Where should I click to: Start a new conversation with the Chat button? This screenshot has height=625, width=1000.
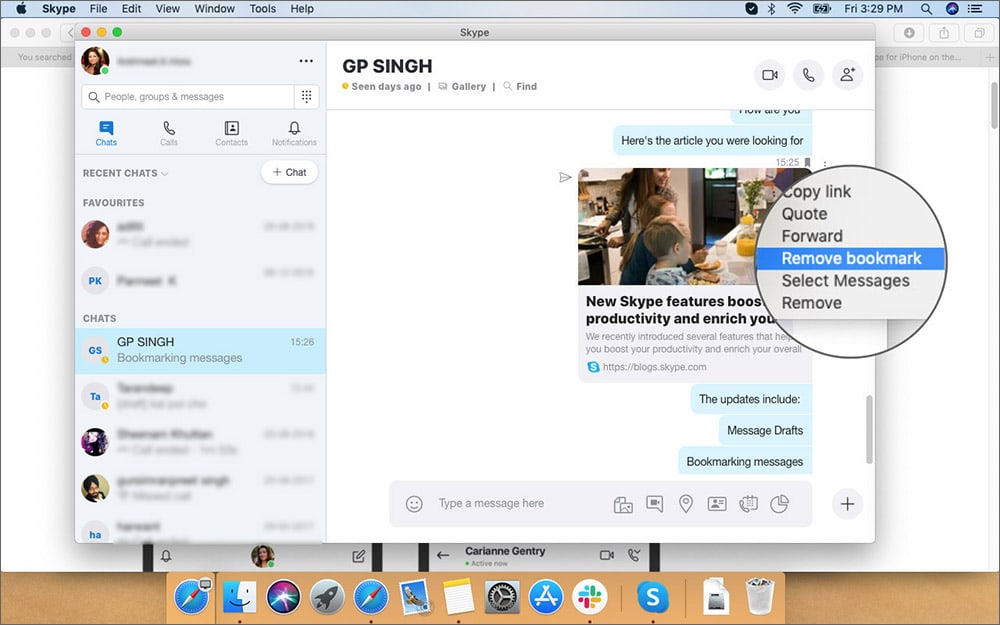point(289,172)
